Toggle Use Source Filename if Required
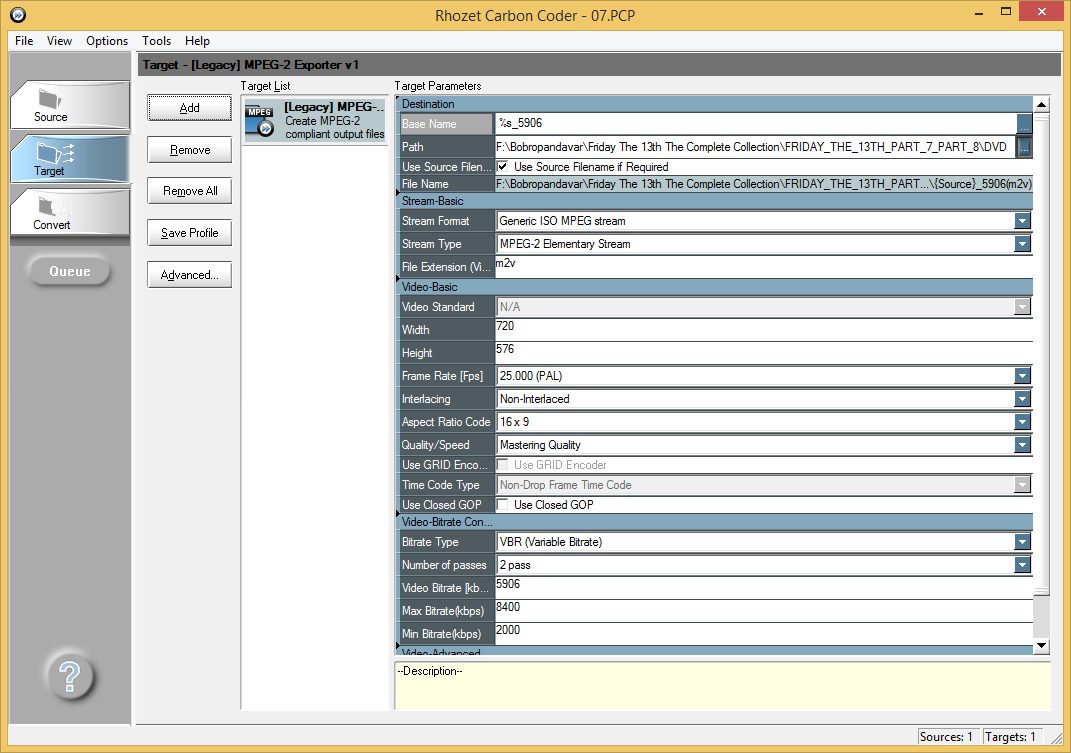This screenshot has height=753, width=1071. click(x=503, y=167)
